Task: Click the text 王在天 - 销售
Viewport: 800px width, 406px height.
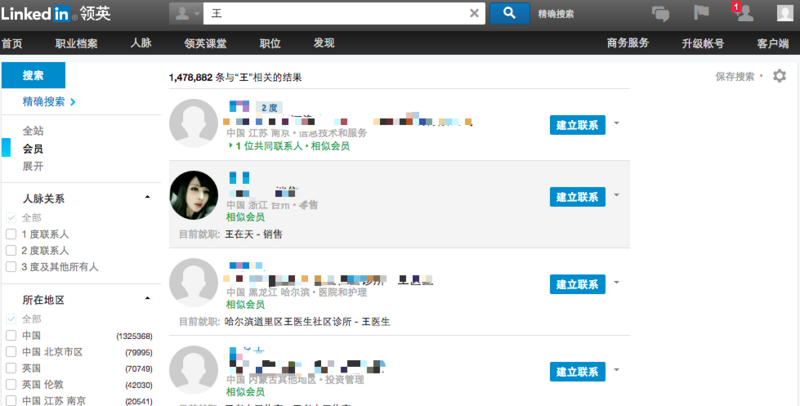Action: 254,235
